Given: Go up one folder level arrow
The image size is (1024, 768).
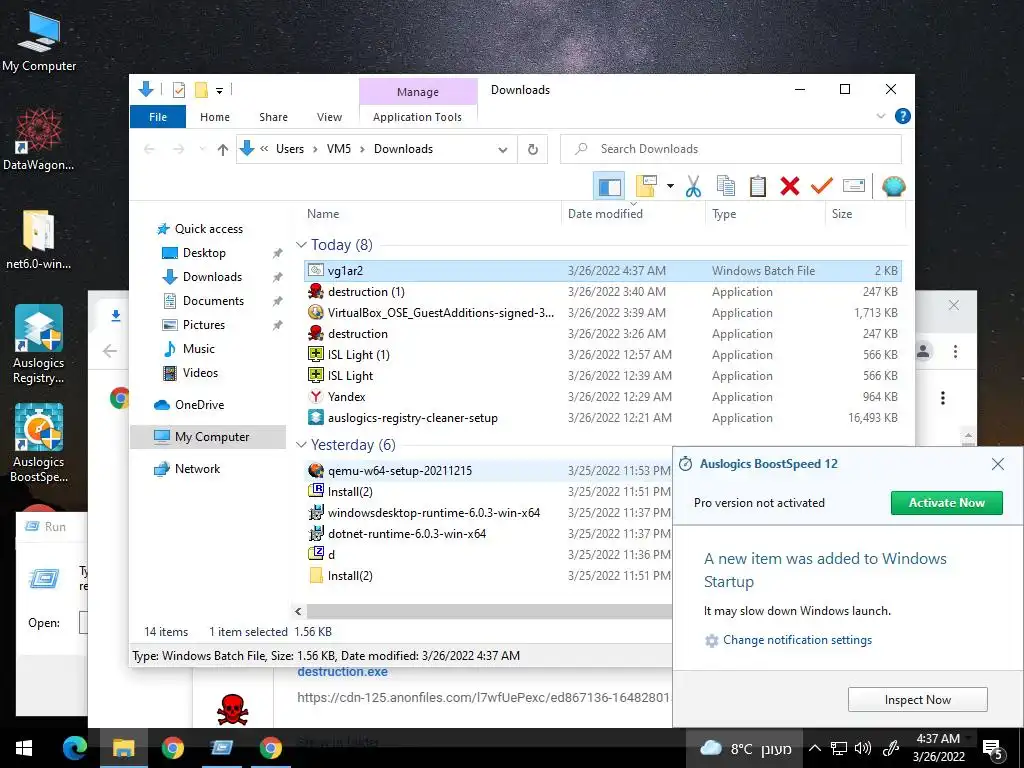Looking at the screenshot, I should pos(223,150).
